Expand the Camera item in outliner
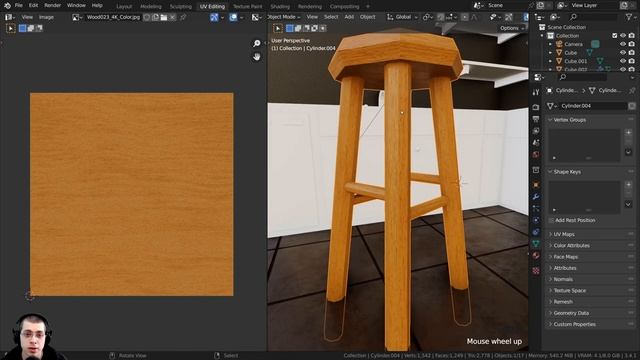 pos(550,44)
